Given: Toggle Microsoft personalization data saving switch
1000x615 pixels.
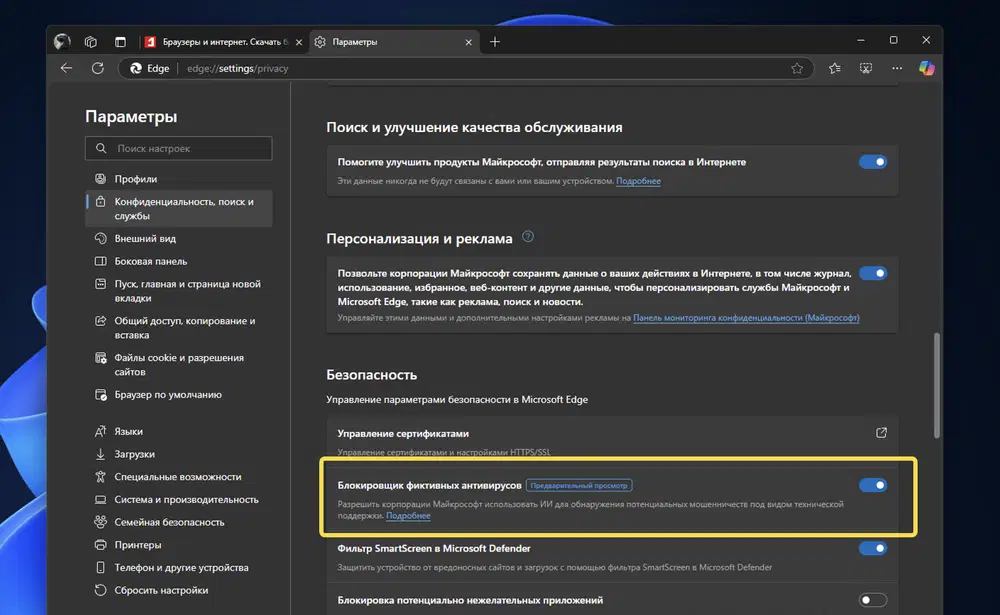Looking at the screenshot, I should (x=872, y=273).
